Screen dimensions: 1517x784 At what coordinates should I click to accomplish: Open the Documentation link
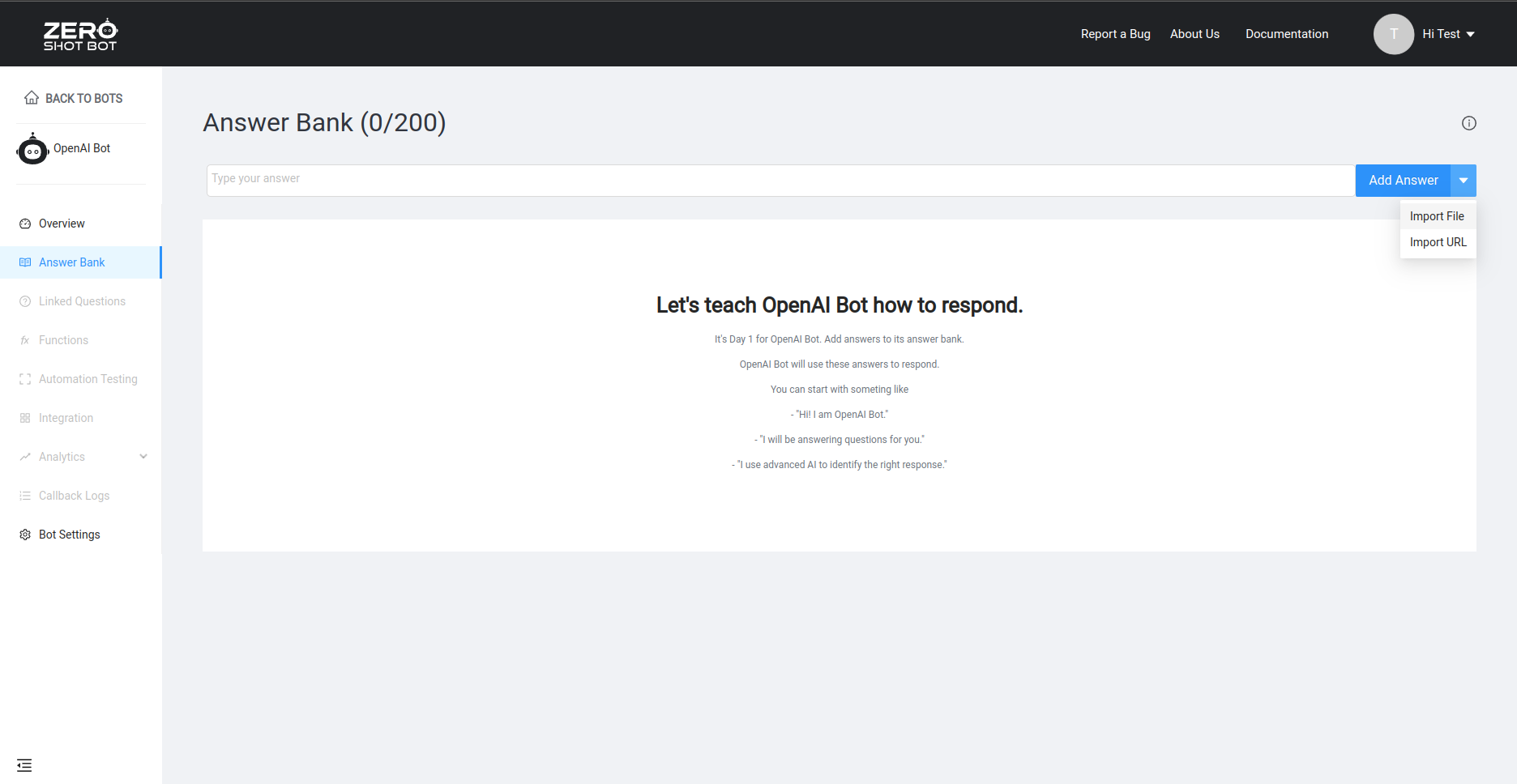(1287, 34)
